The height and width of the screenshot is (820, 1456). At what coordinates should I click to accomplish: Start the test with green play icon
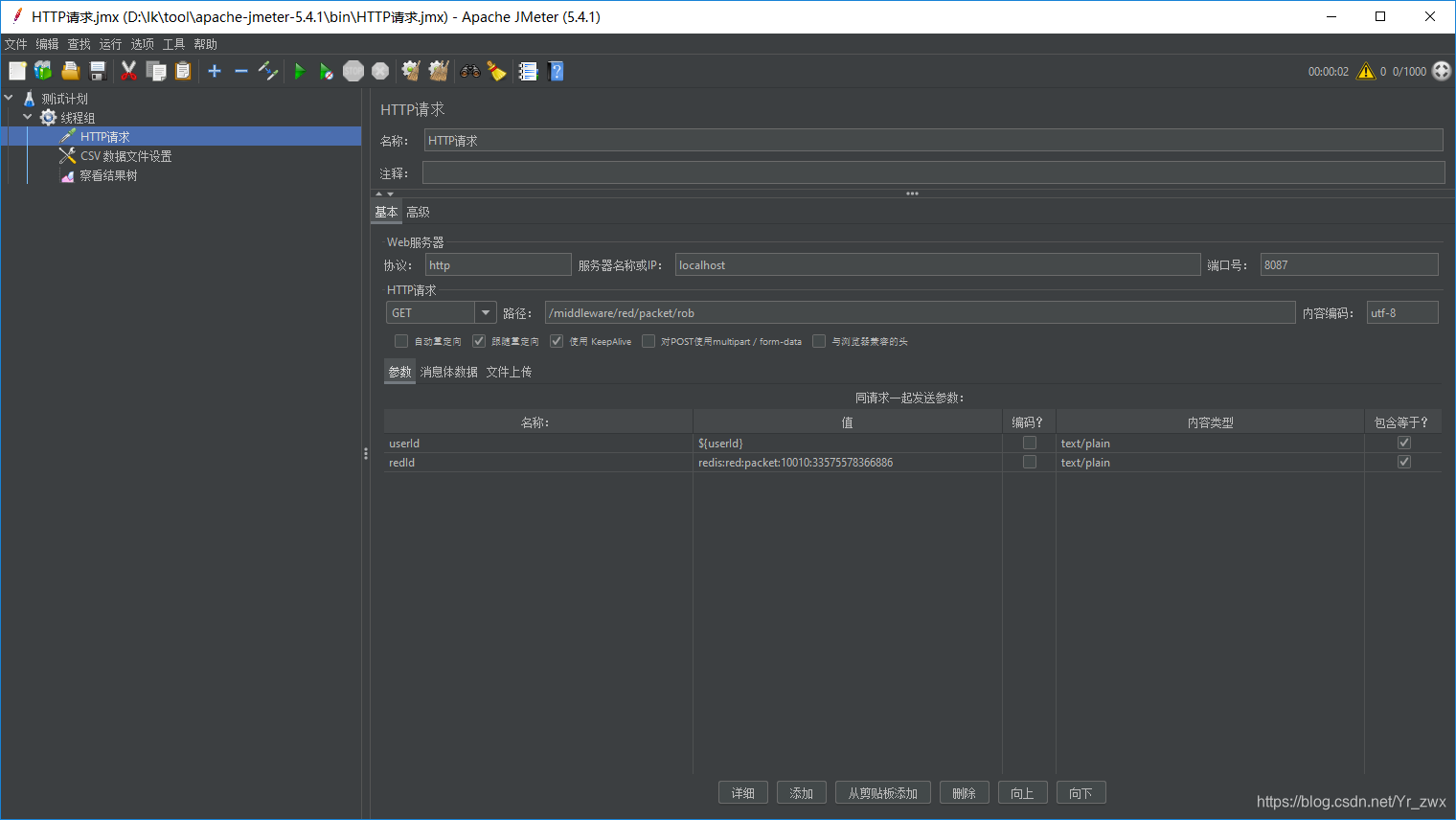pos(299,71)
